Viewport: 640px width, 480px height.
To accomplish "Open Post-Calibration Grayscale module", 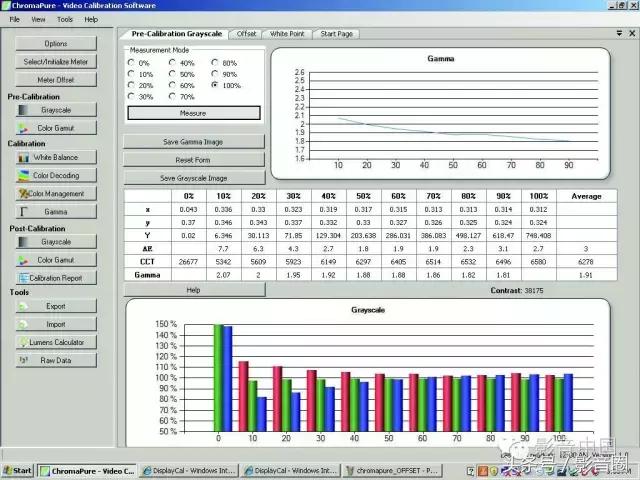I will pyautogui.click(x=56, y=242).
